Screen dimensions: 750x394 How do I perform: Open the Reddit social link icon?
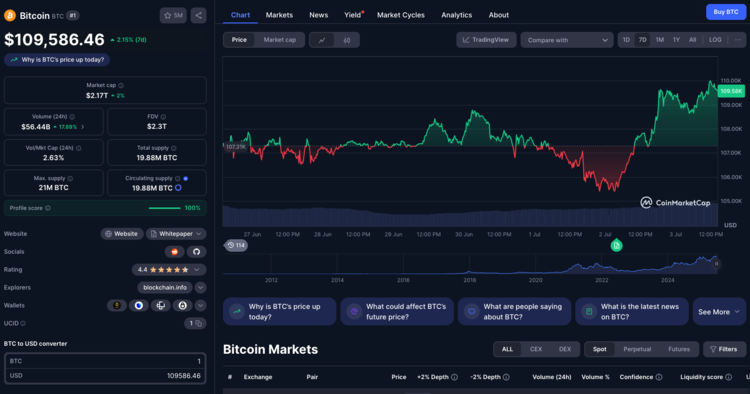[175, 252]
